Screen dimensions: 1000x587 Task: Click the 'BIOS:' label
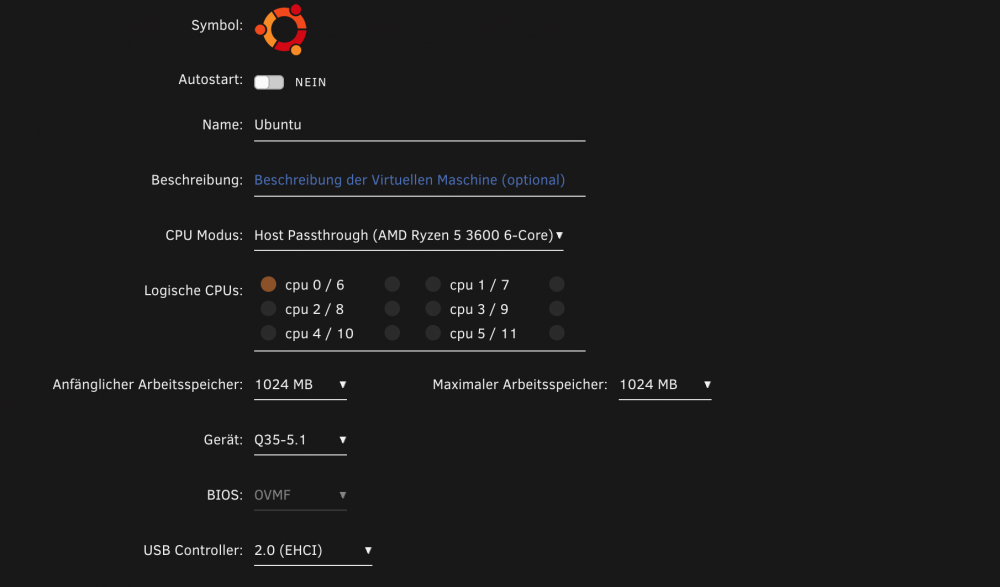(224, 495)
